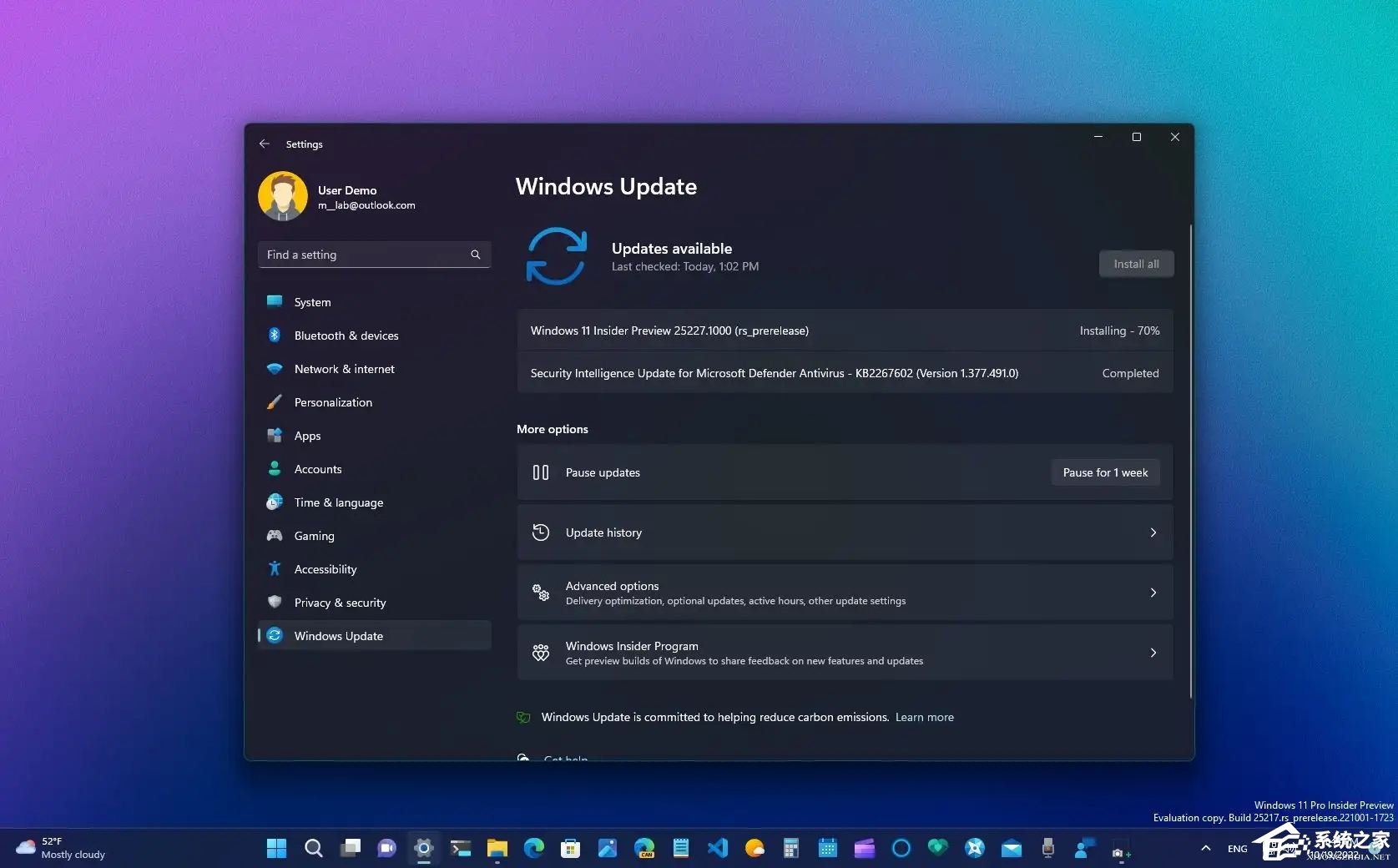
Task: Open Task View from the taskbar
Action: click(350, 848)
